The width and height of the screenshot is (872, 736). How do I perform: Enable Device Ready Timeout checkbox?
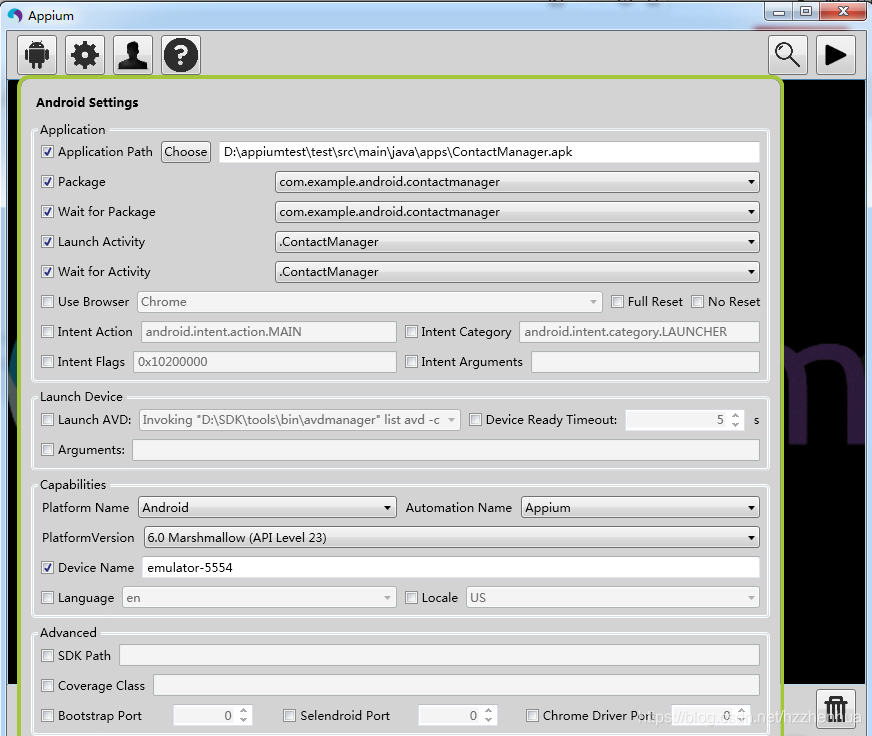(x=475, y=419)
